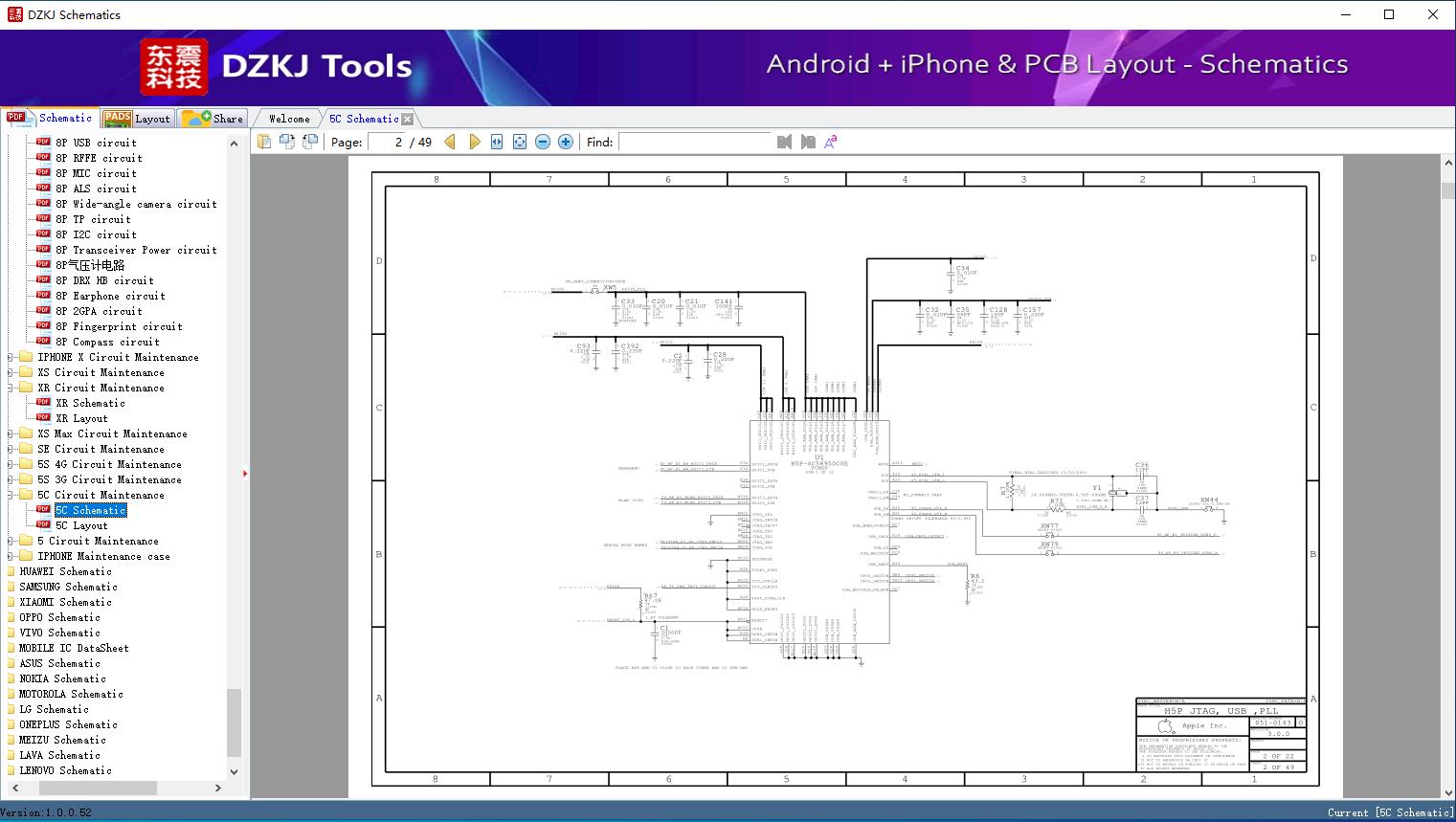This screenshot has width=1456, height=822.
Task: Open LENOVO Schematic folder
Action: click(65, 770)
